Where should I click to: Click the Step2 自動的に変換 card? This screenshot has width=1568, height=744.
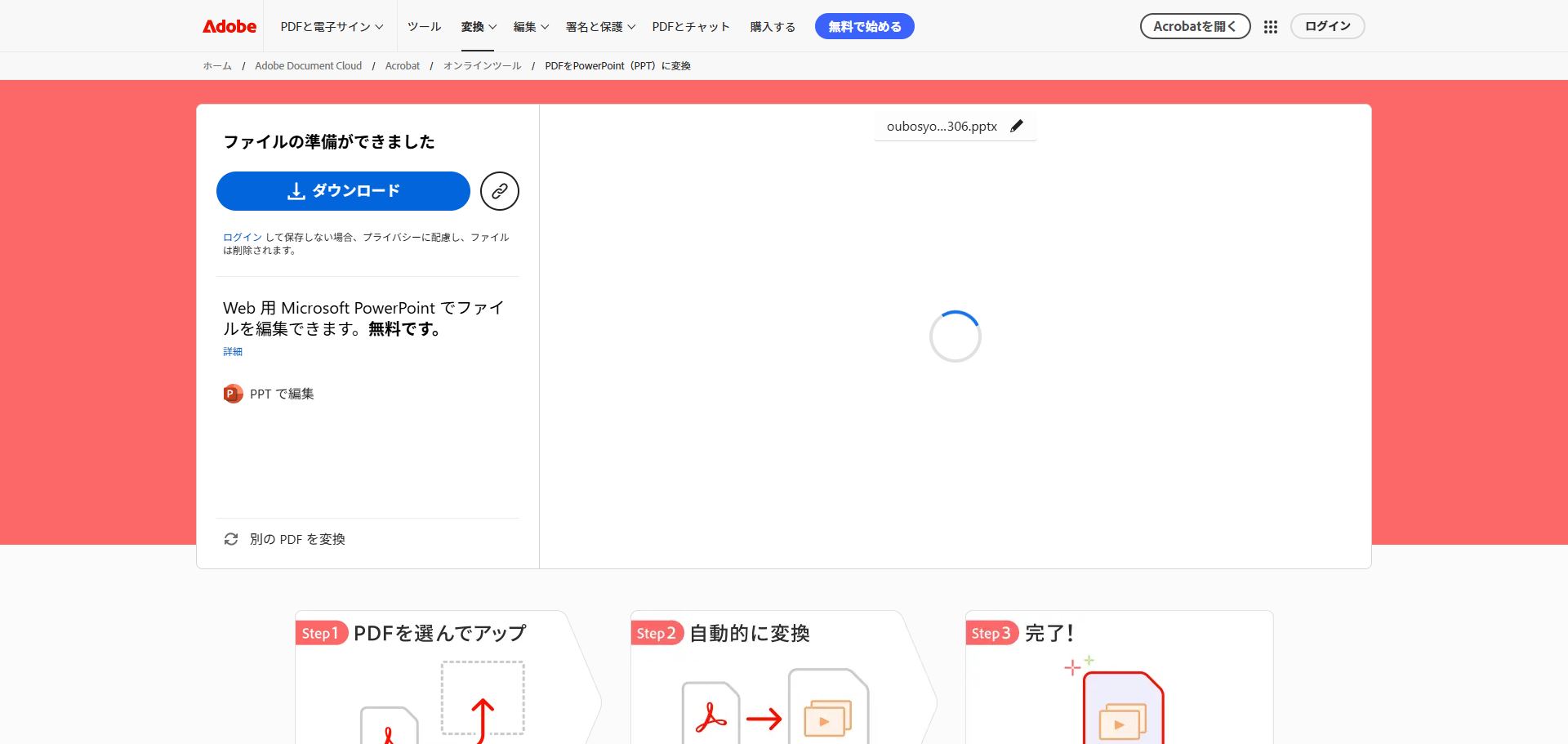783,677
